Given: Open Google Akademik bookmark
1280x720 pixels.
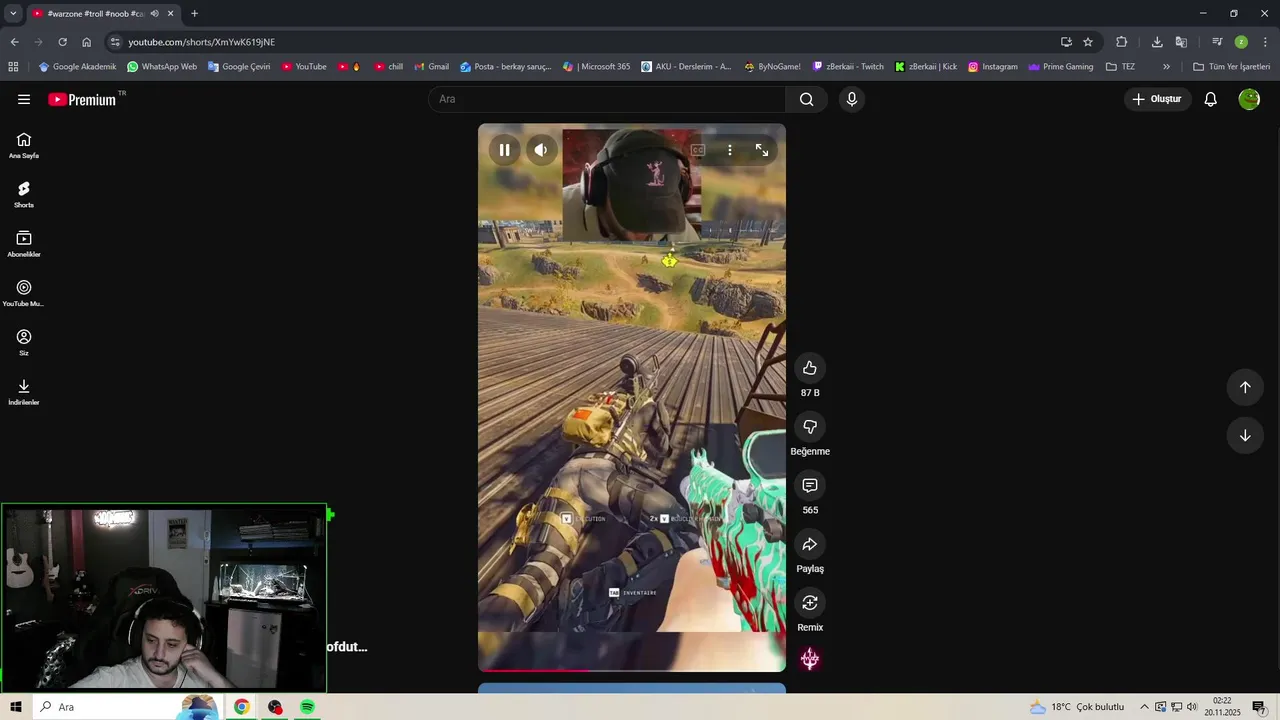Looking at the screenshot, I should click(77, 67).
